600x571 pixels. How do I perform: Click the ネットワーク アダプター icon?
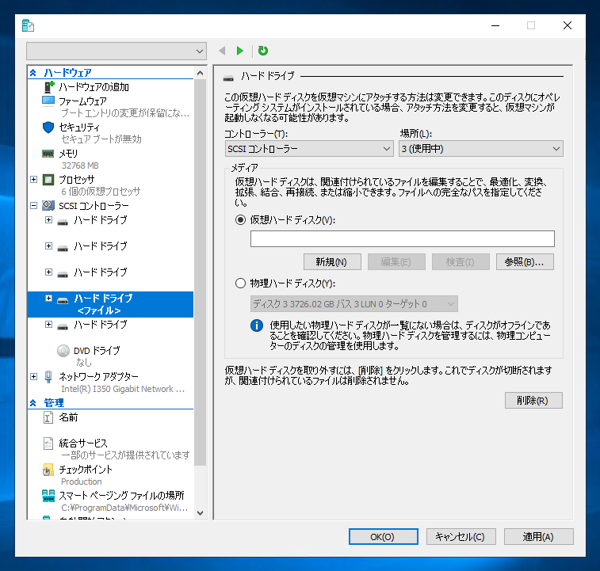(48, 377)
